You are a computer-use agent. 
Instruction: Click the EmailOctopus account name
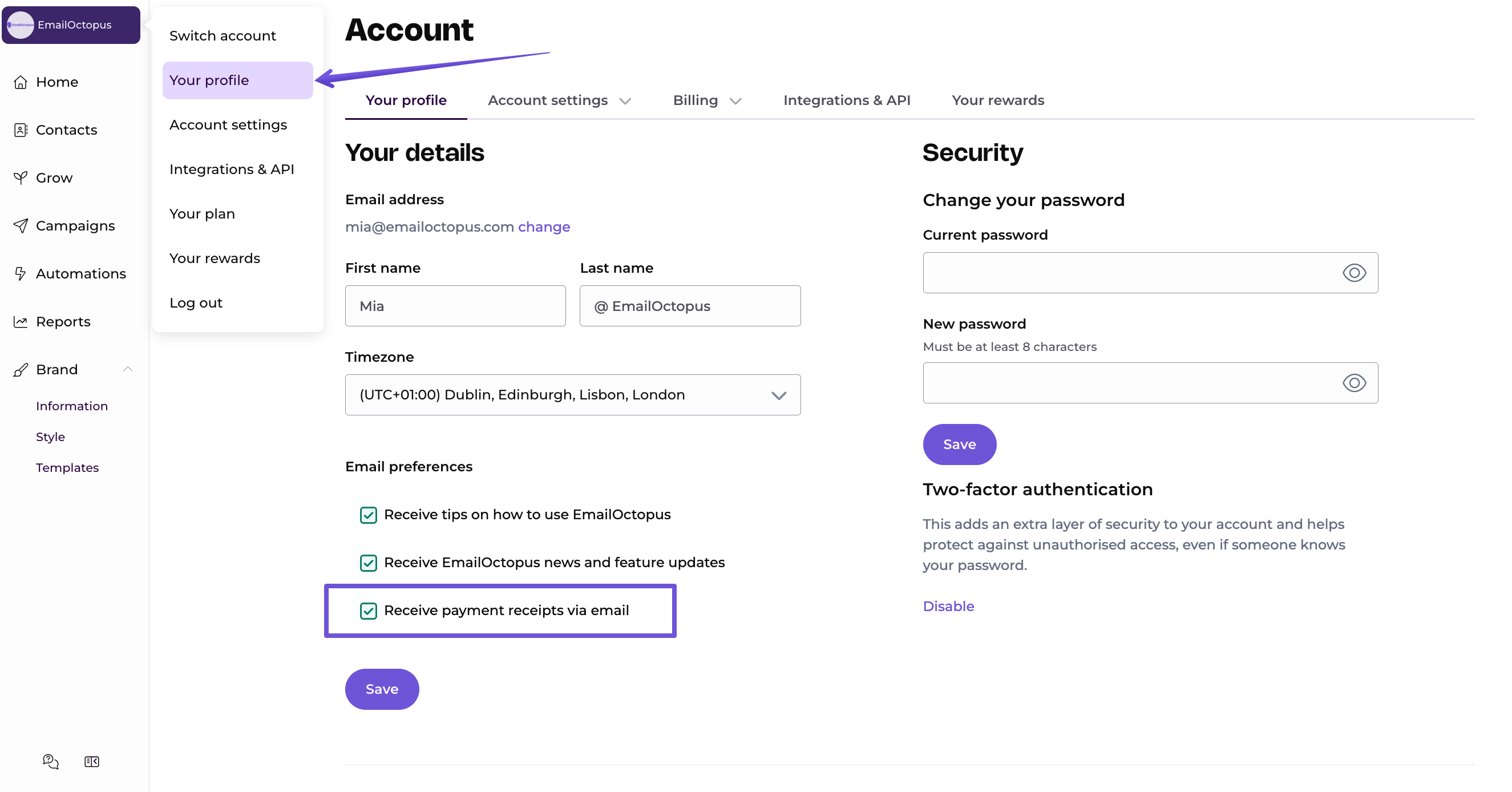(x=75, y=25)
